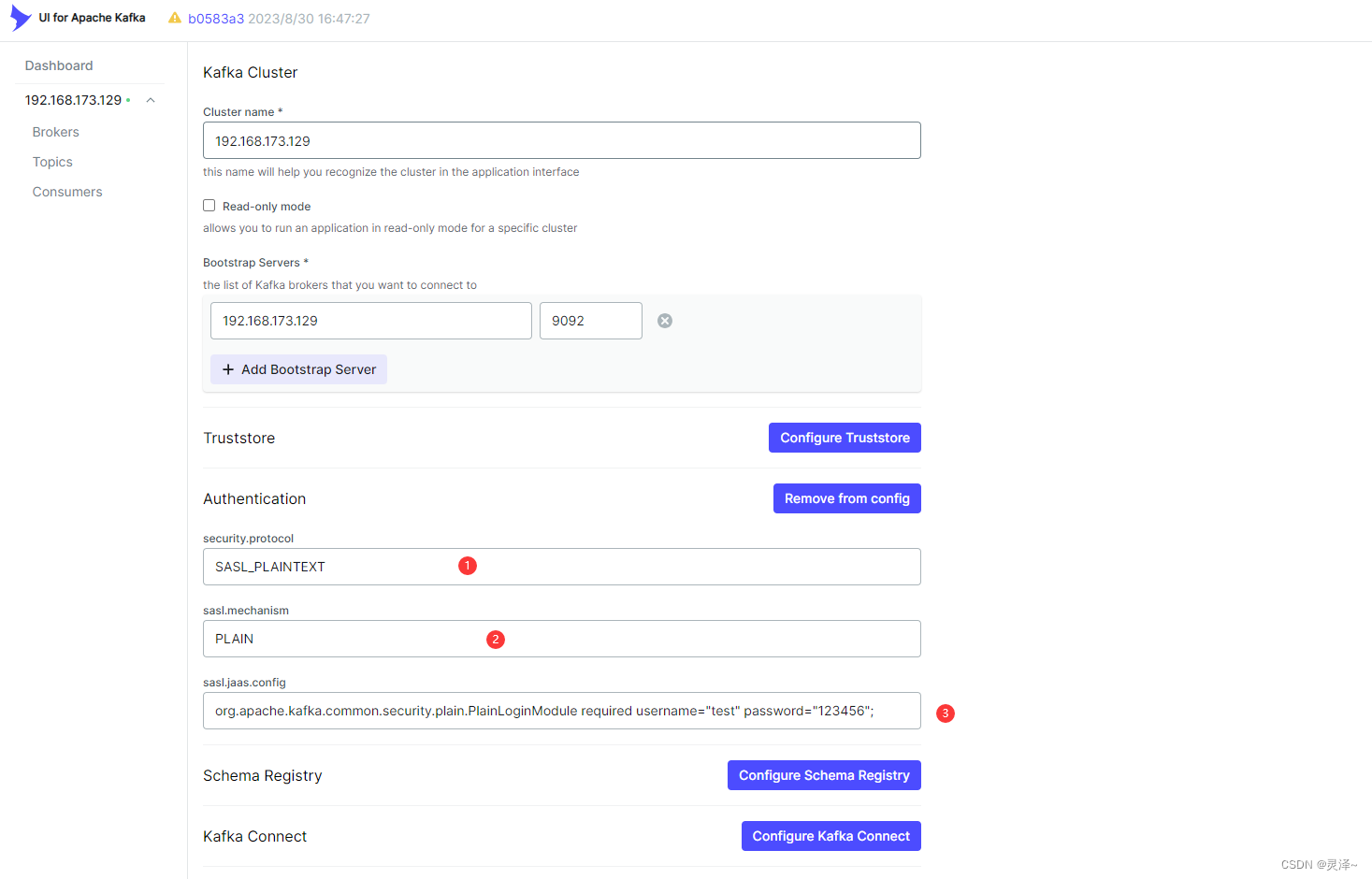The width and height of the screenshot is (1372, 879).
Task: Remove the bootstrap server row
Action: (x=665, y=321)
